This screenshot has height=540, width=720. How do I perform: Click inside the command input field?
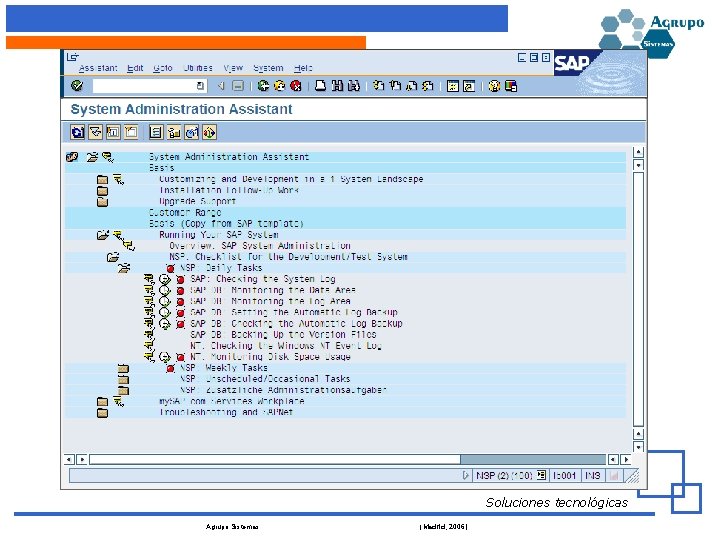144,86
